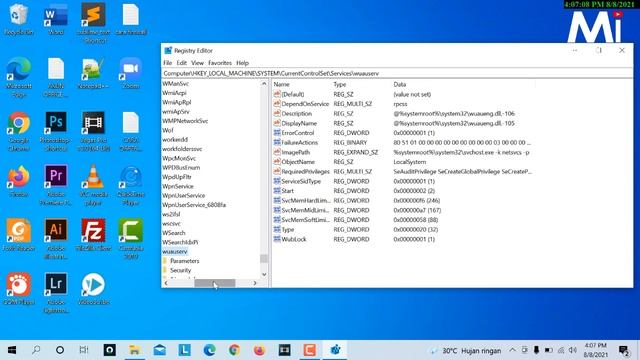The width and height of the screenshot is (640, 360).
Task: Select the Parameters subkey folder
Action: pyautogui.click(x=184, y=261)
